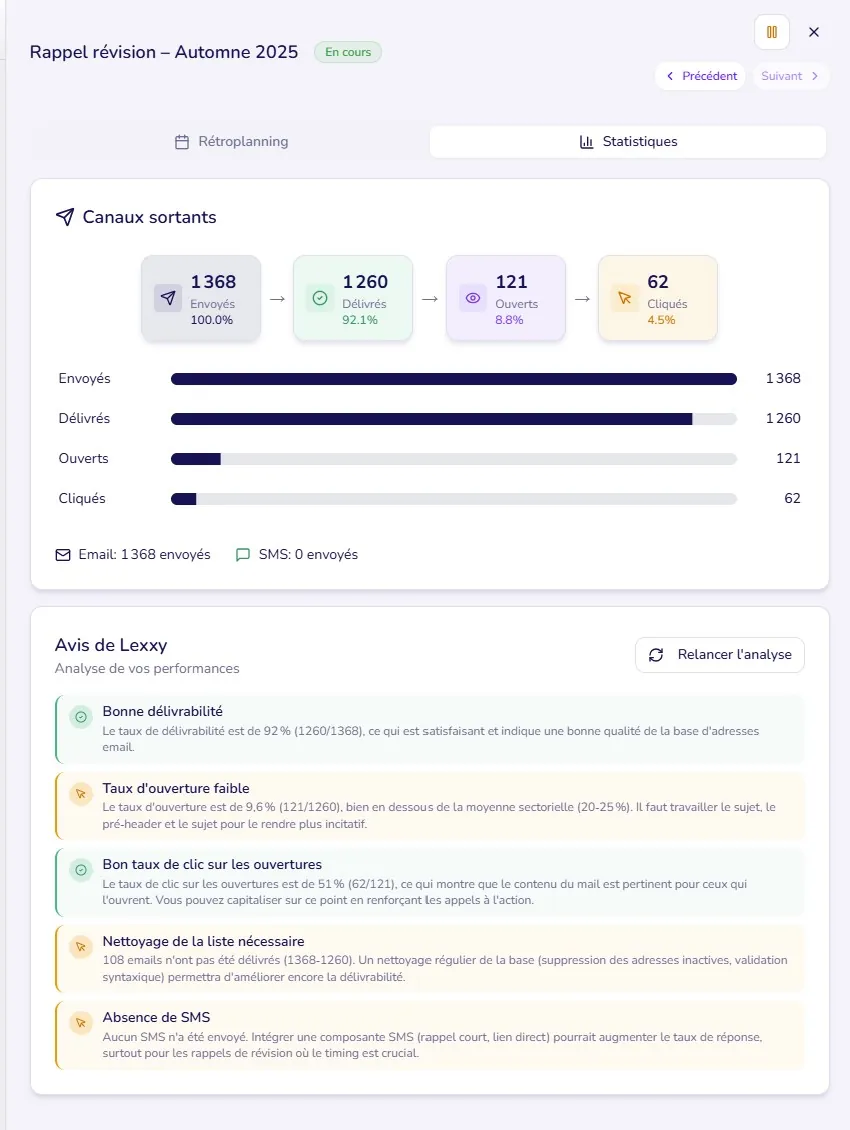The image size is (850, 1130).
Task: Click the Nettoyage de la liste nécessaire title
Action: pos(203,941)
